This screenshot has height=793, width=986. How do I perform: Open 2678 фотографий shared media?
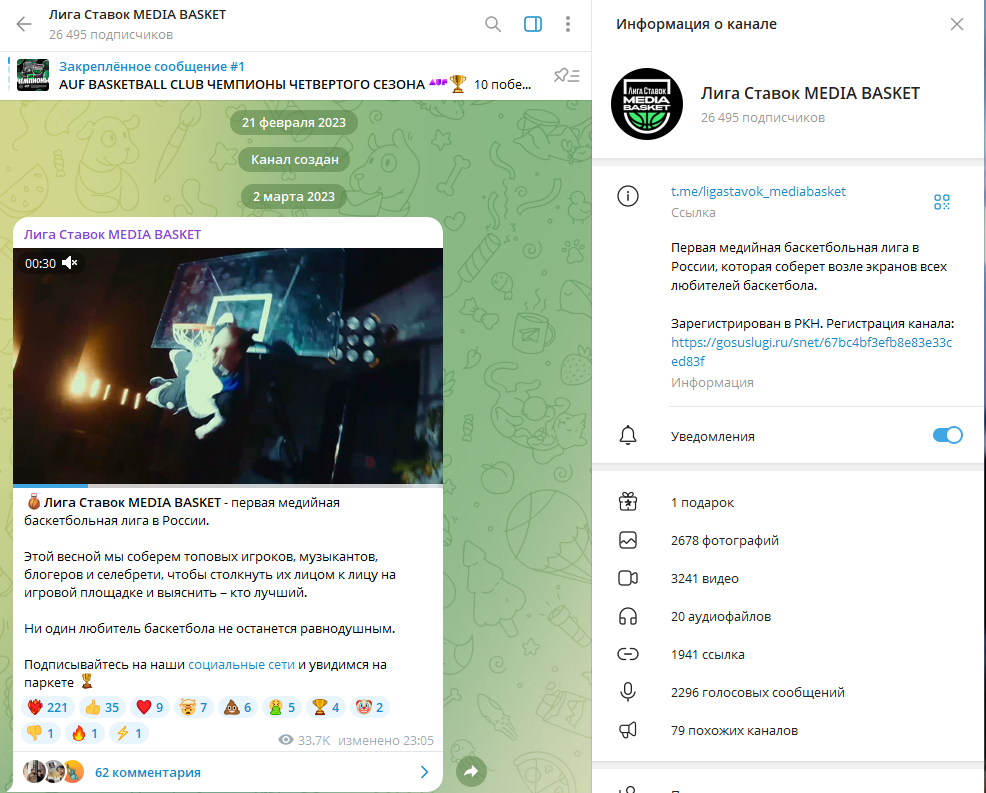(789, 540)
